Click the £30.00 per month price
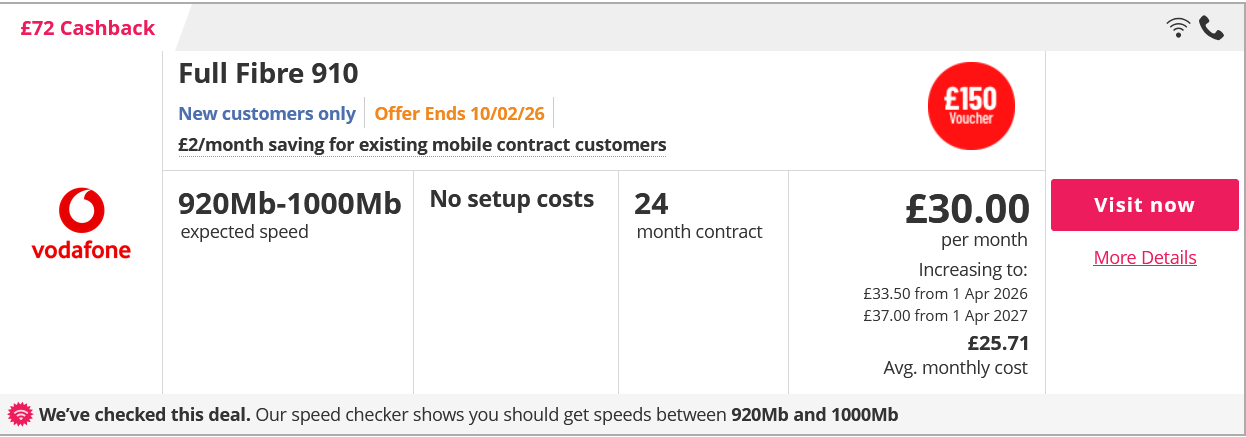Screen dimensions: 1246x437 tap(967, 209)
